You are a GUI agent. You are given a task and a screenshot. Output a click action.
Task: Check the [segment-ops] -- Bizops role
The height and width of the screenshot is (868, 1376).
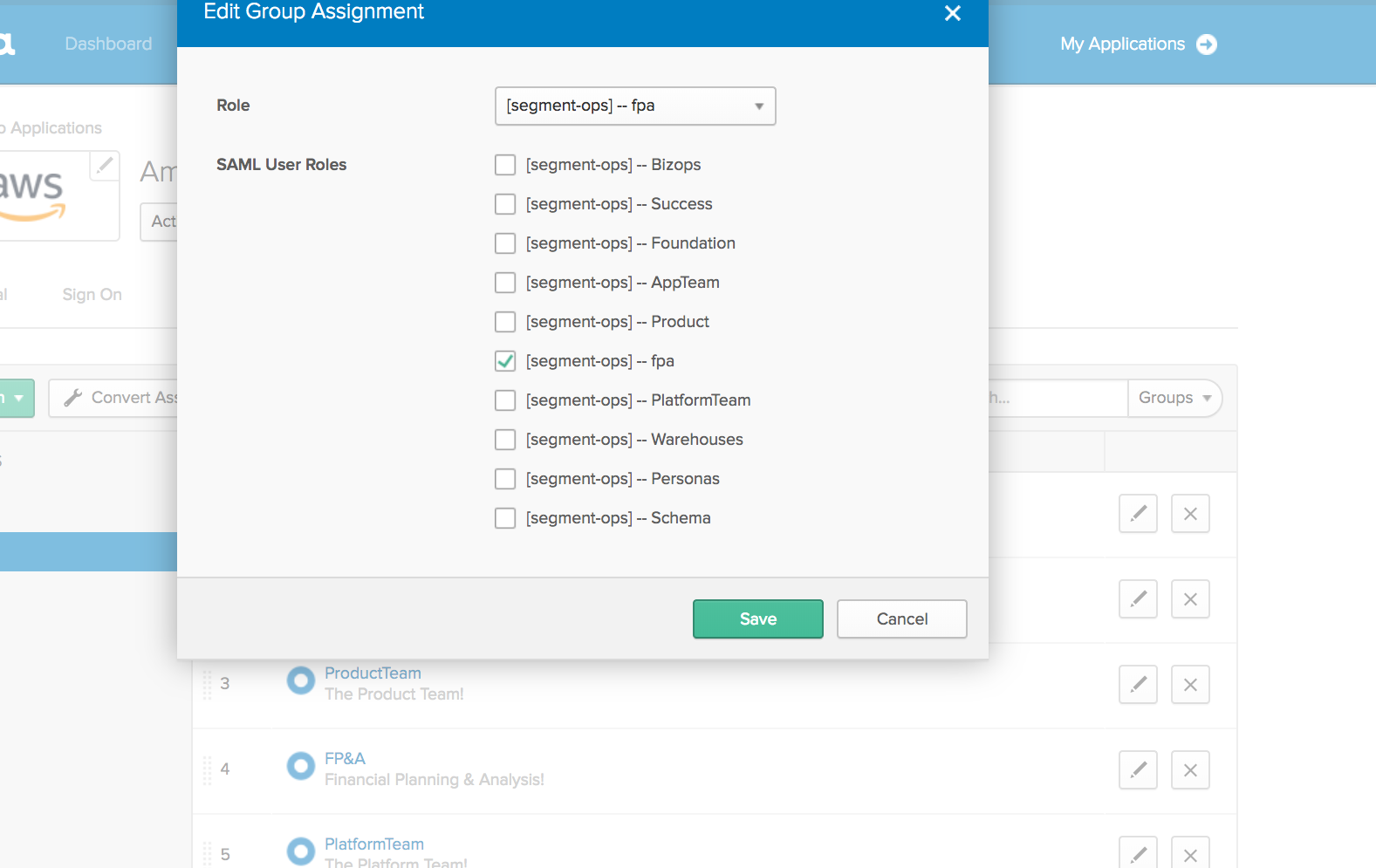(505, 165)
